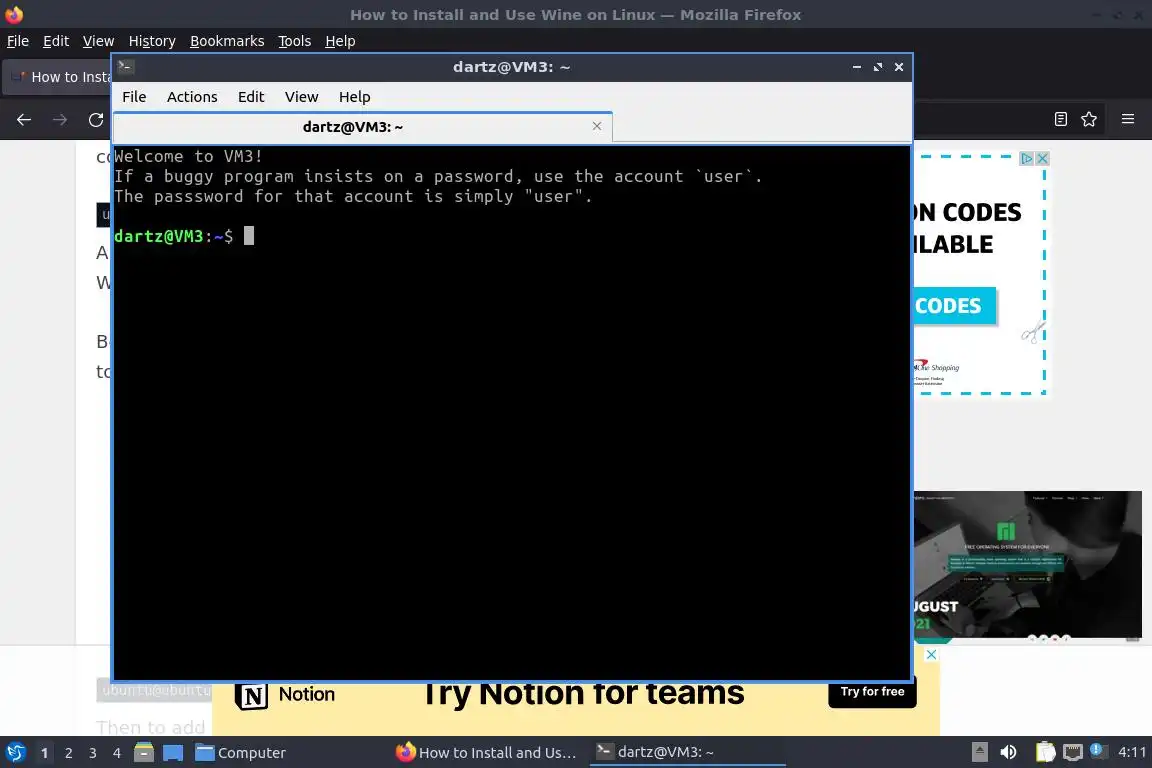Image resolution: width=1152 pixels, height=768 pixels.
Task: Switch to workspace 4
Action: tap(117, 753)
